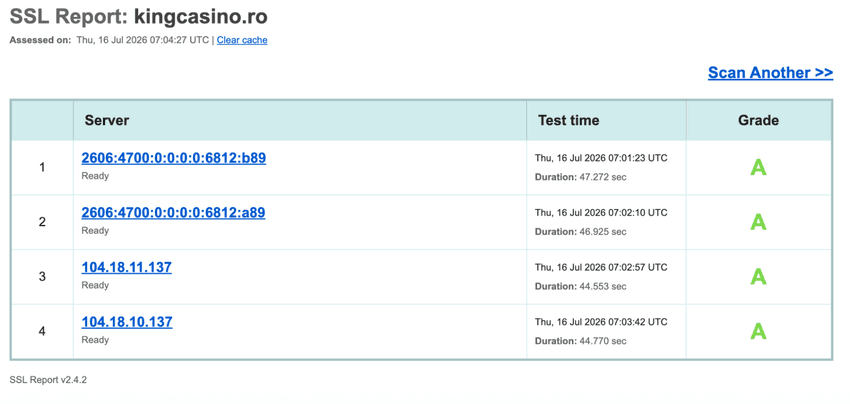Click the Clear cache link

coord(242,40)
